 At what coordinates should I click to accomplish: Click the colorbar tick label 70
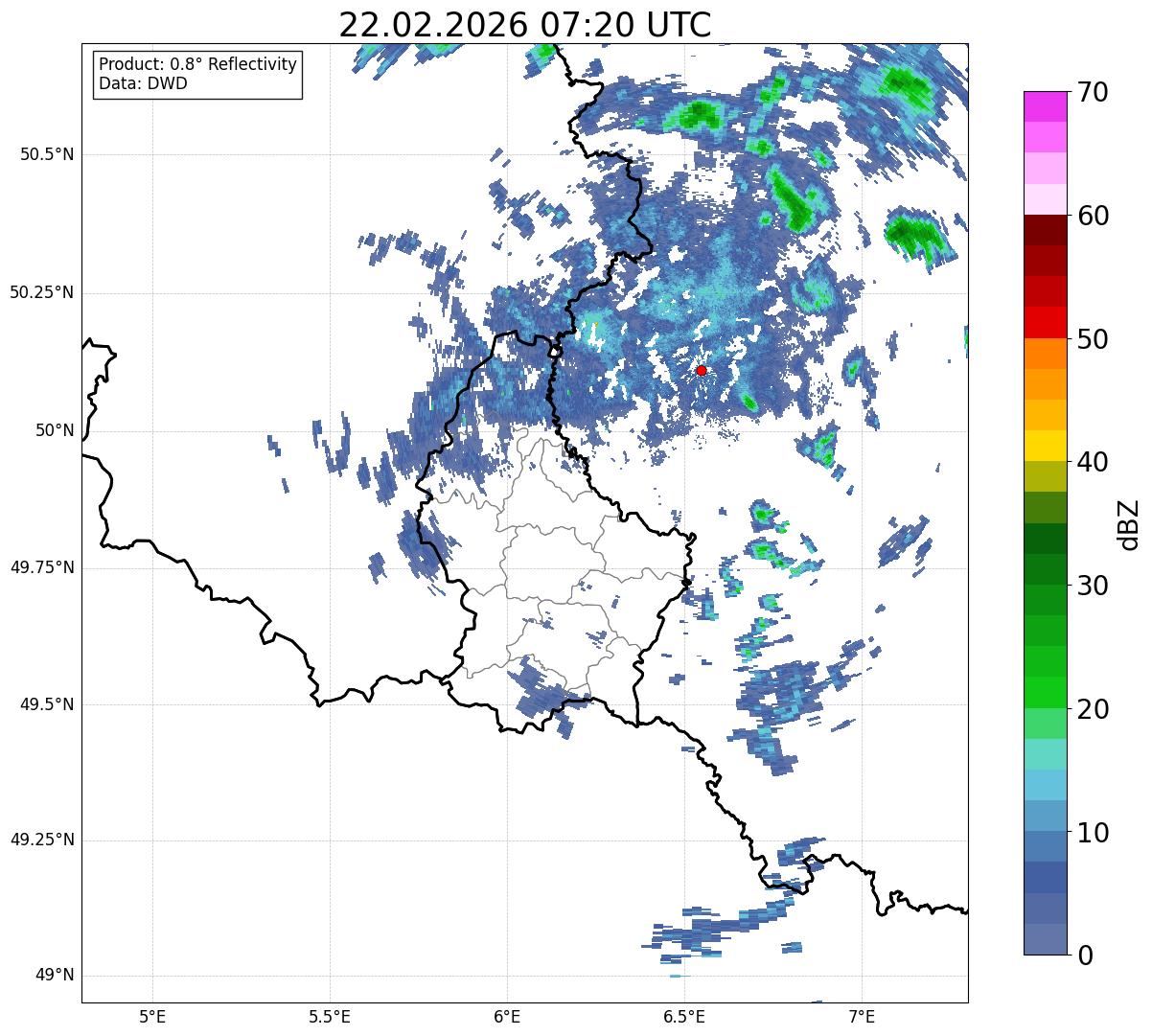1094,92
